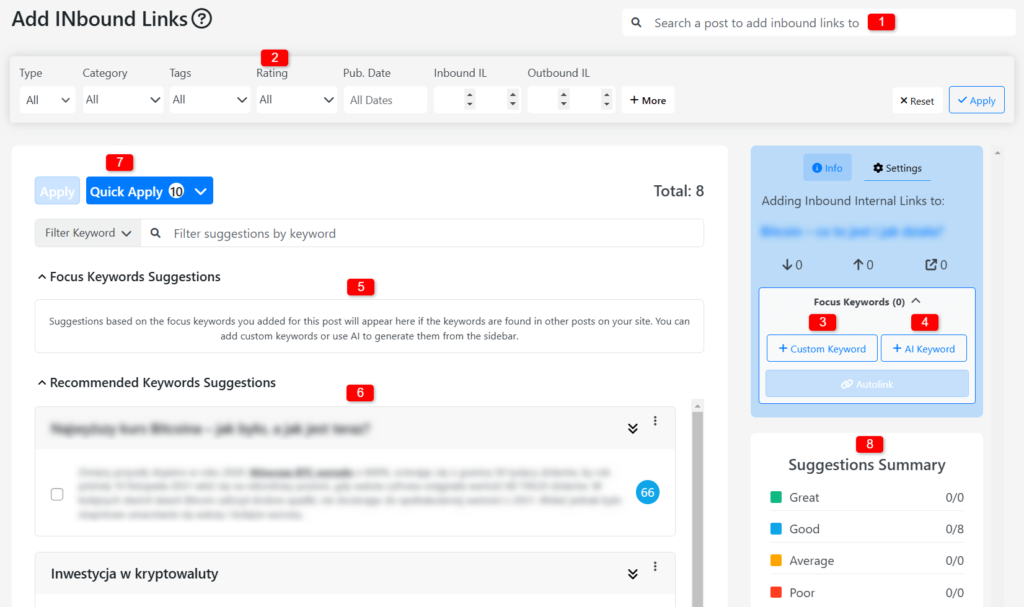Collapse the Focus Keywords Suggestions section

(42, 277)
